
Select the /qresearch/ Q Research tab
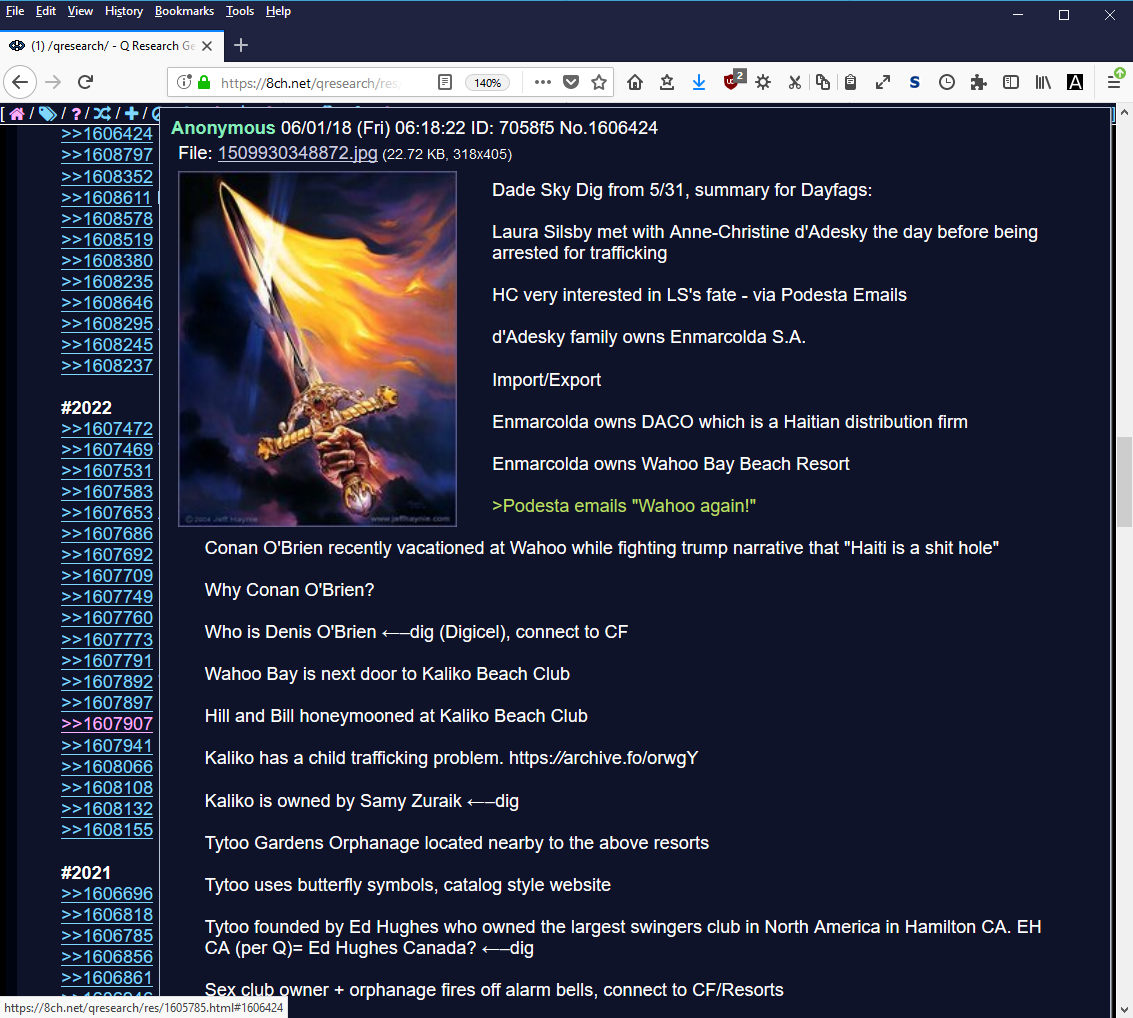pos(112,46)
